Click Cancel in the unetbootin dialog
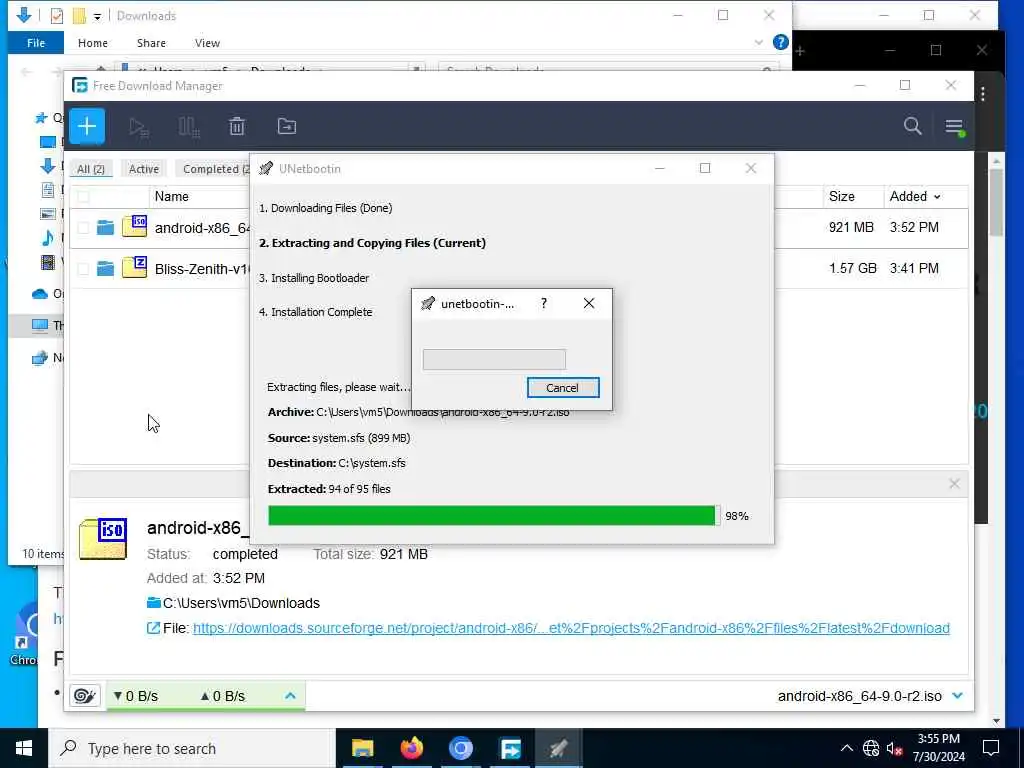The width and height of the screenshot is (1024, 768). (562, 387)
